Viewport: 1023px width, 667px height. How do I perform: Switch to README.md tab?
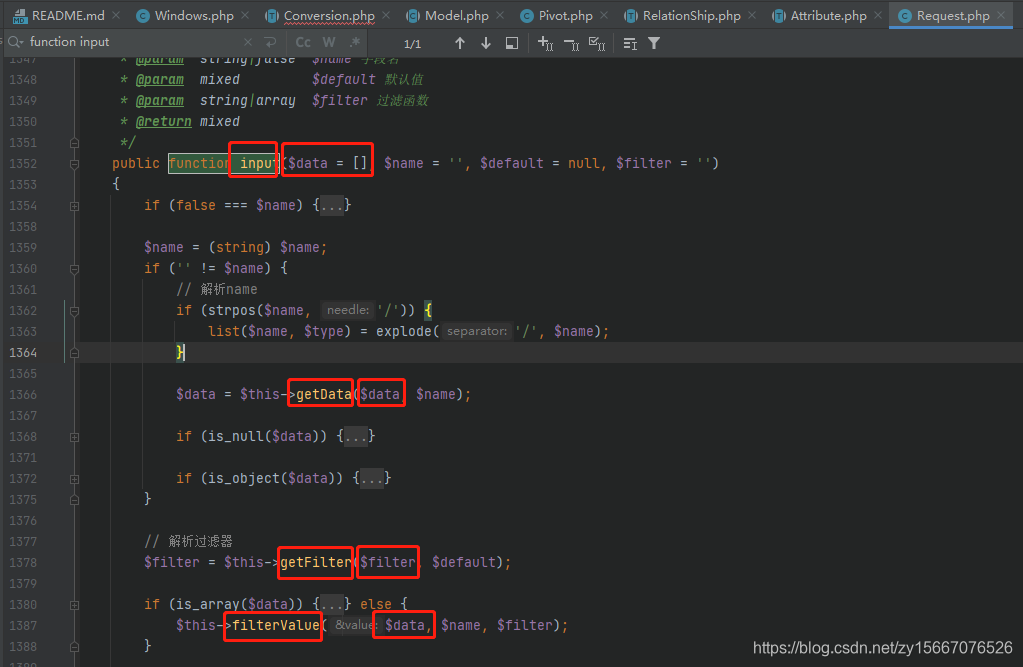point(68,16)
